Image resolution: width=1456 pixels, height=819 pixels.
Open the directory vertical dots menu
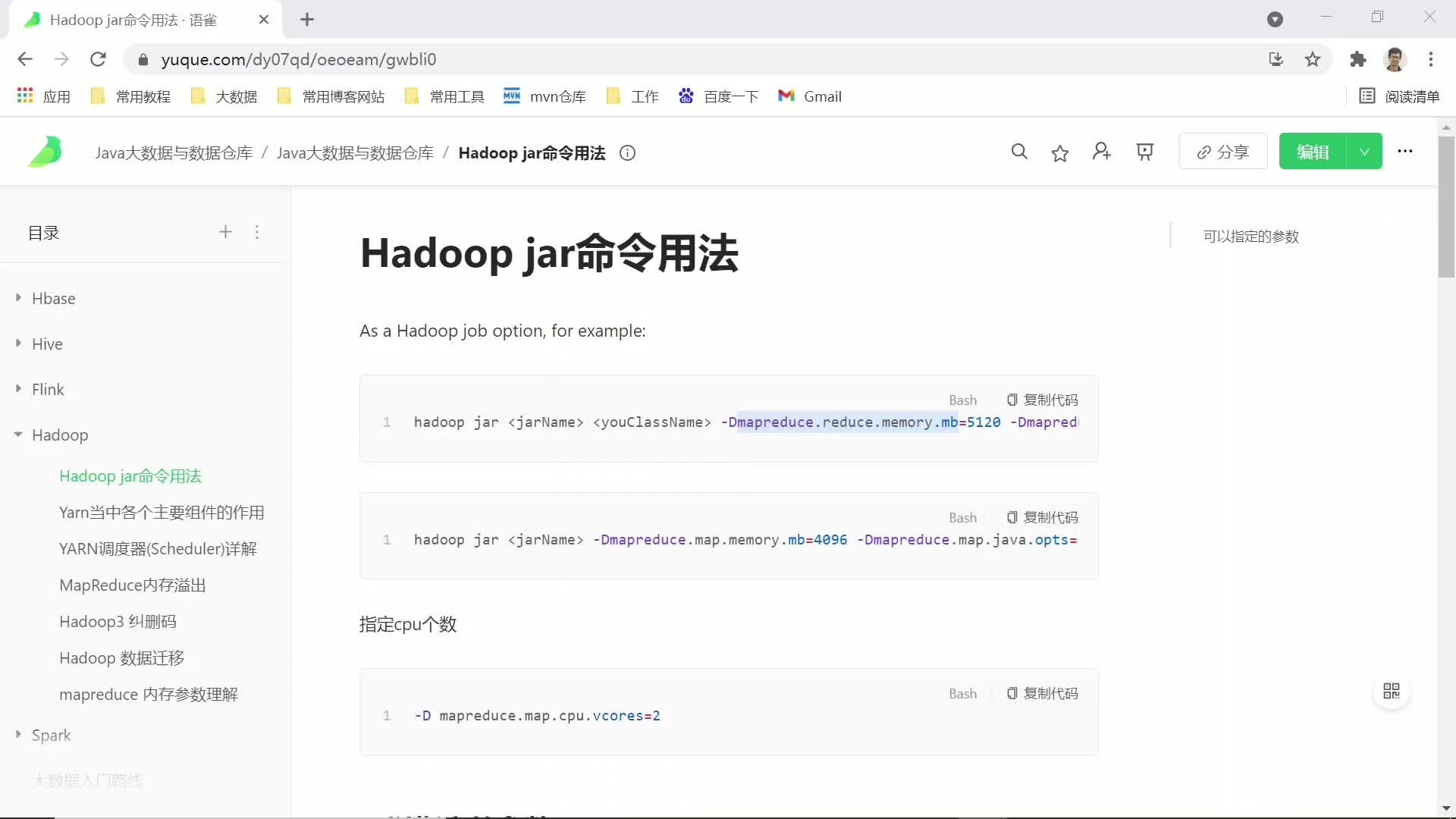[257, 232]
